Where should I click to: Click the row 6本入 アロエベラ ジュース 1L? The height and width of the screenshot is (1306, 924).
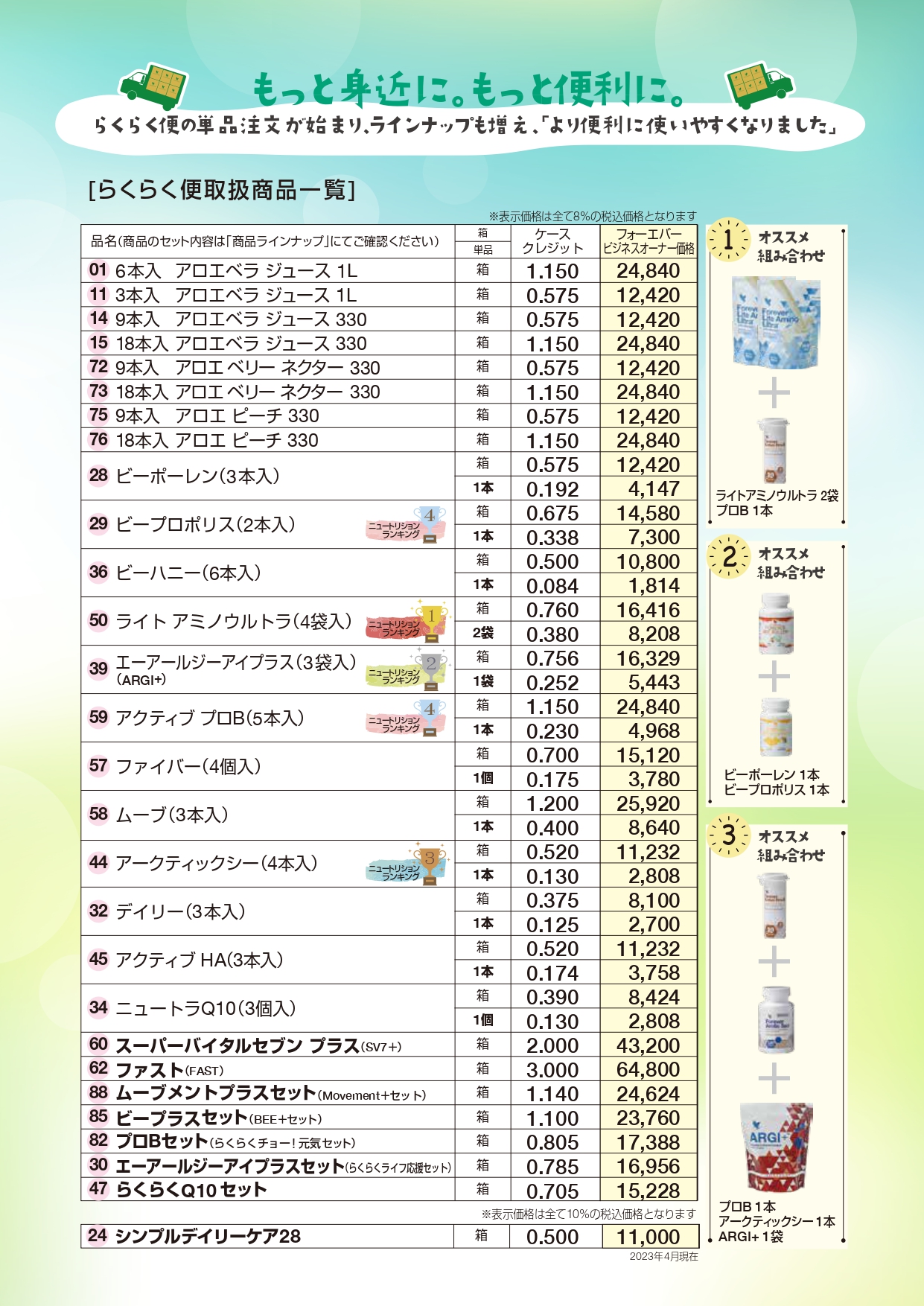389,270
